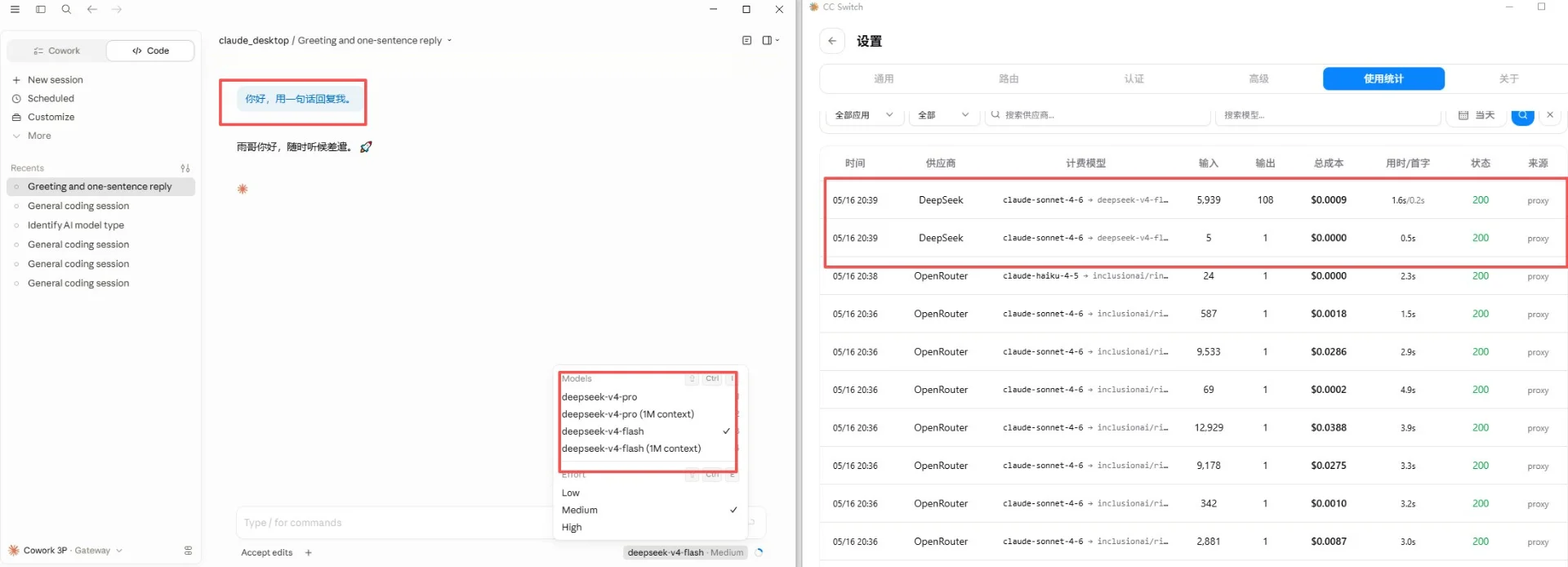Image resolution: width=1568 pixels, height=567 pixels.
Task: Switch to 使用统计 tab
Action: tap(1383, 79)
